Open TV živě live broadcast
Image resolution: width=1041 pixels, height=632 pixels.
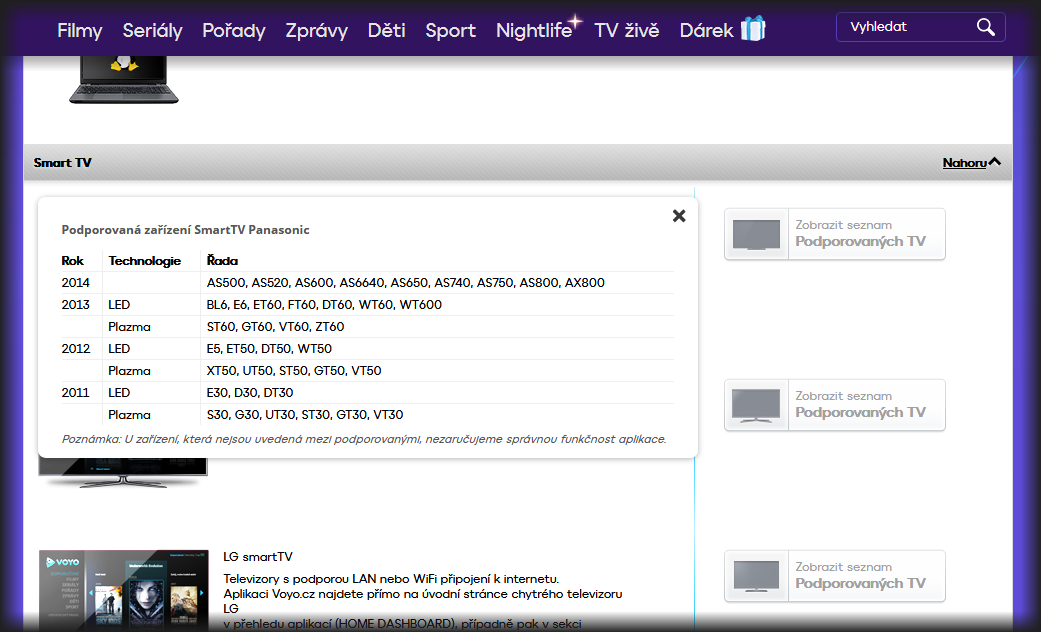[627, 31]
